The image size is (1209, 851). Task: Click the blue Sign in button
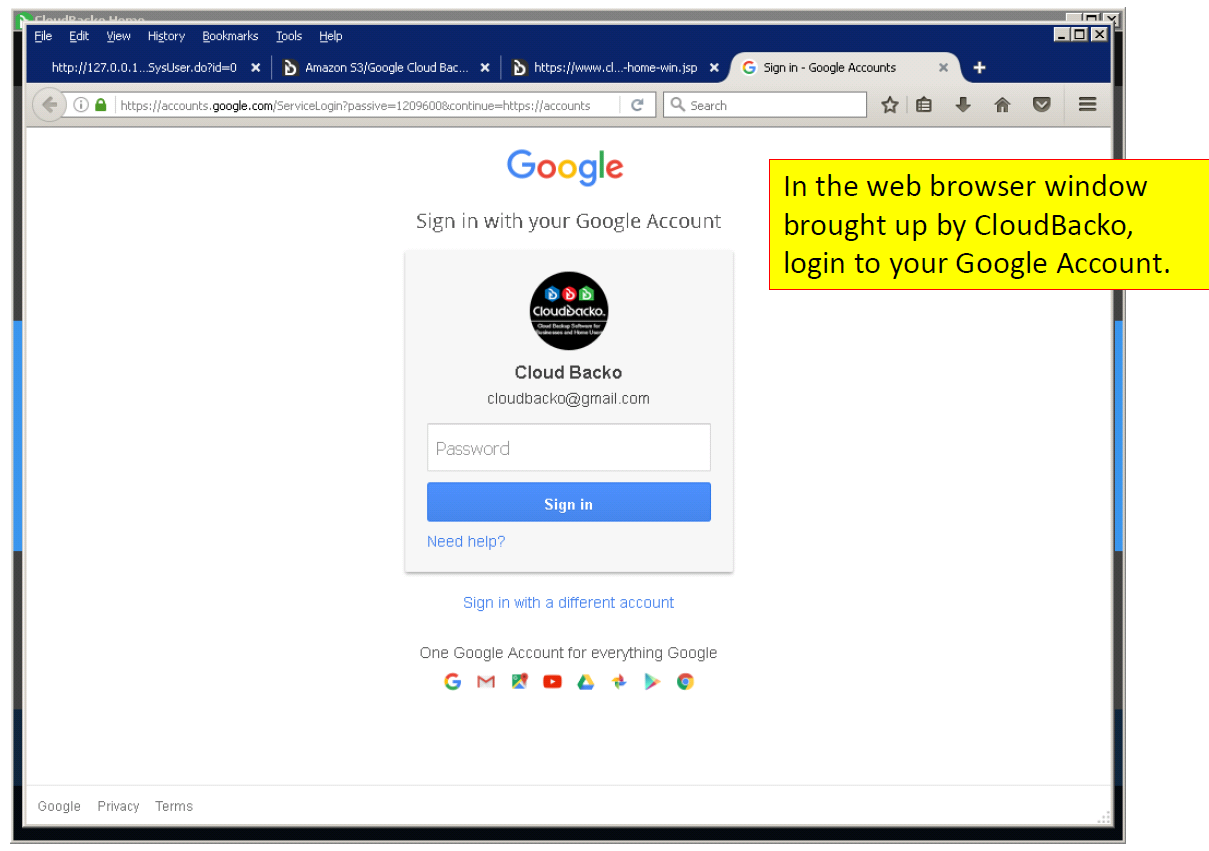[x=569, y=503]
